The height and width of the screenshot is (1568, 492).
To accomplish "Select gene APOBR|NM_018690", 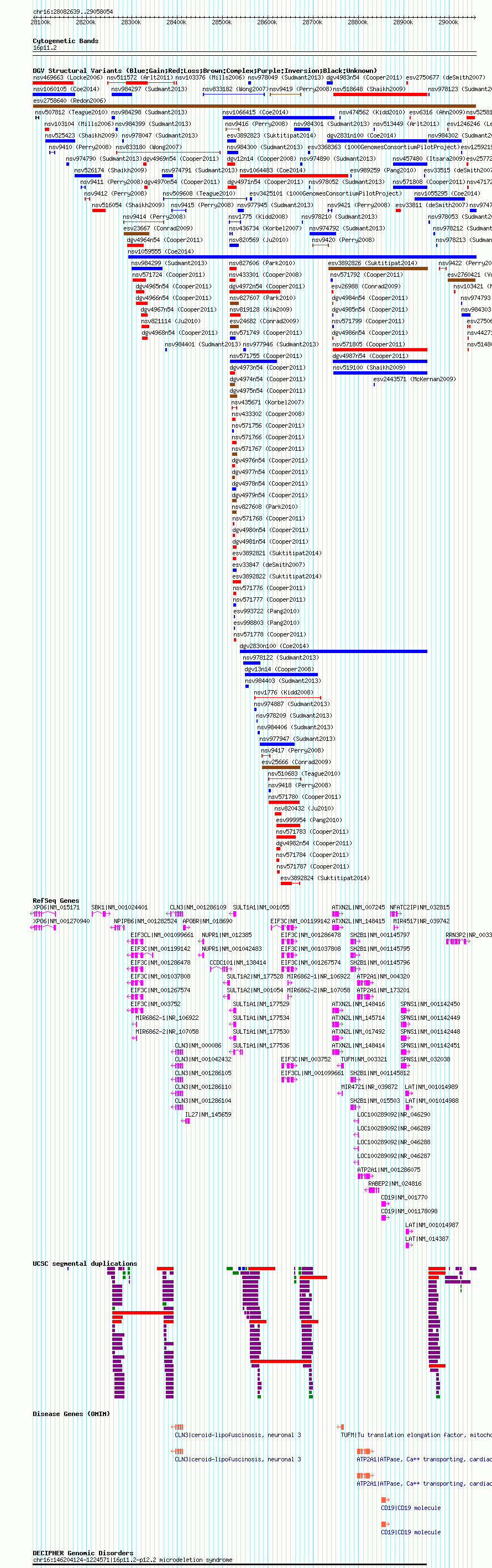I will (x=207, y=921).
